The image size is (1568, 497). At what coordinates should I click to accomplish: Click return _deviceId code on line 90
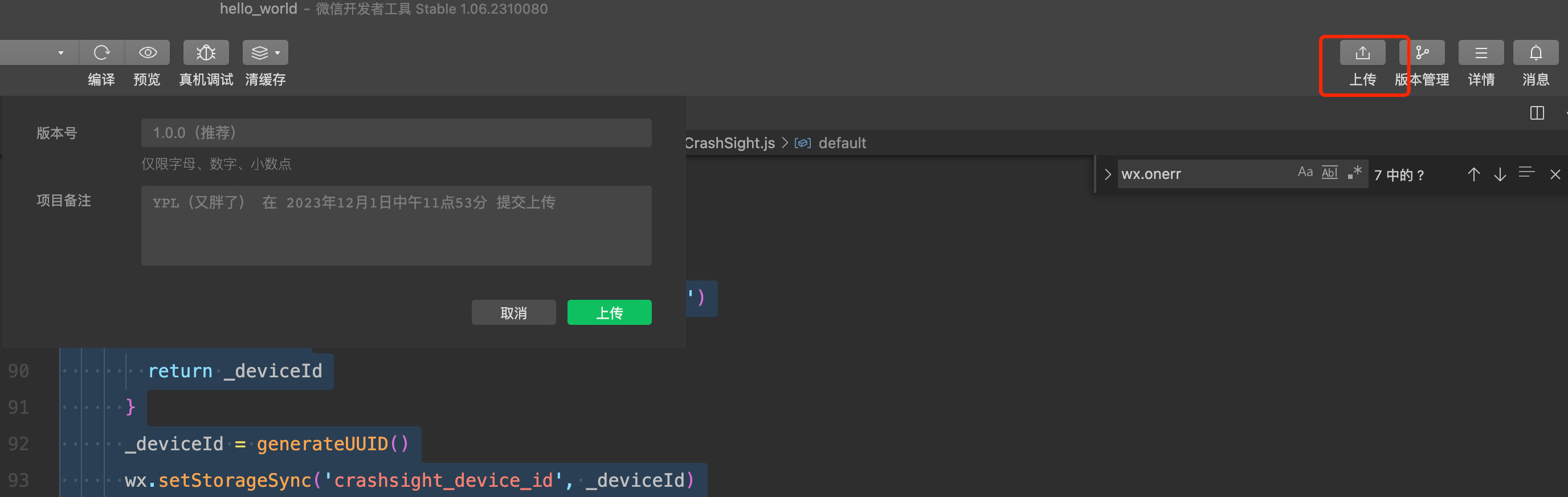tap(235, 371)
